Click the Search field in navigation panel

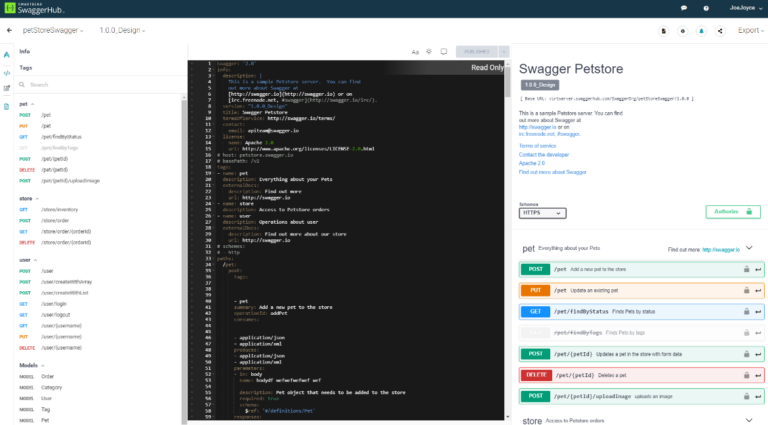click(x=100, y=85)
